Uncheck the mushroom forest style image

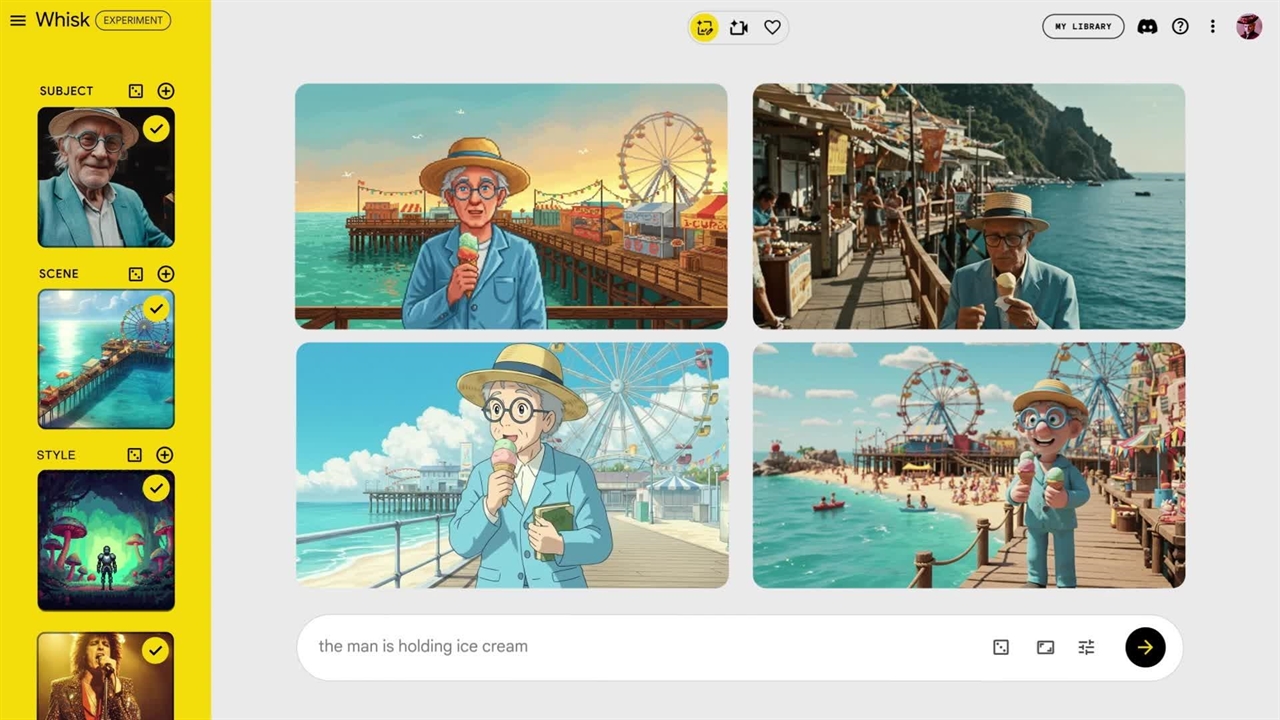point(156,488)
